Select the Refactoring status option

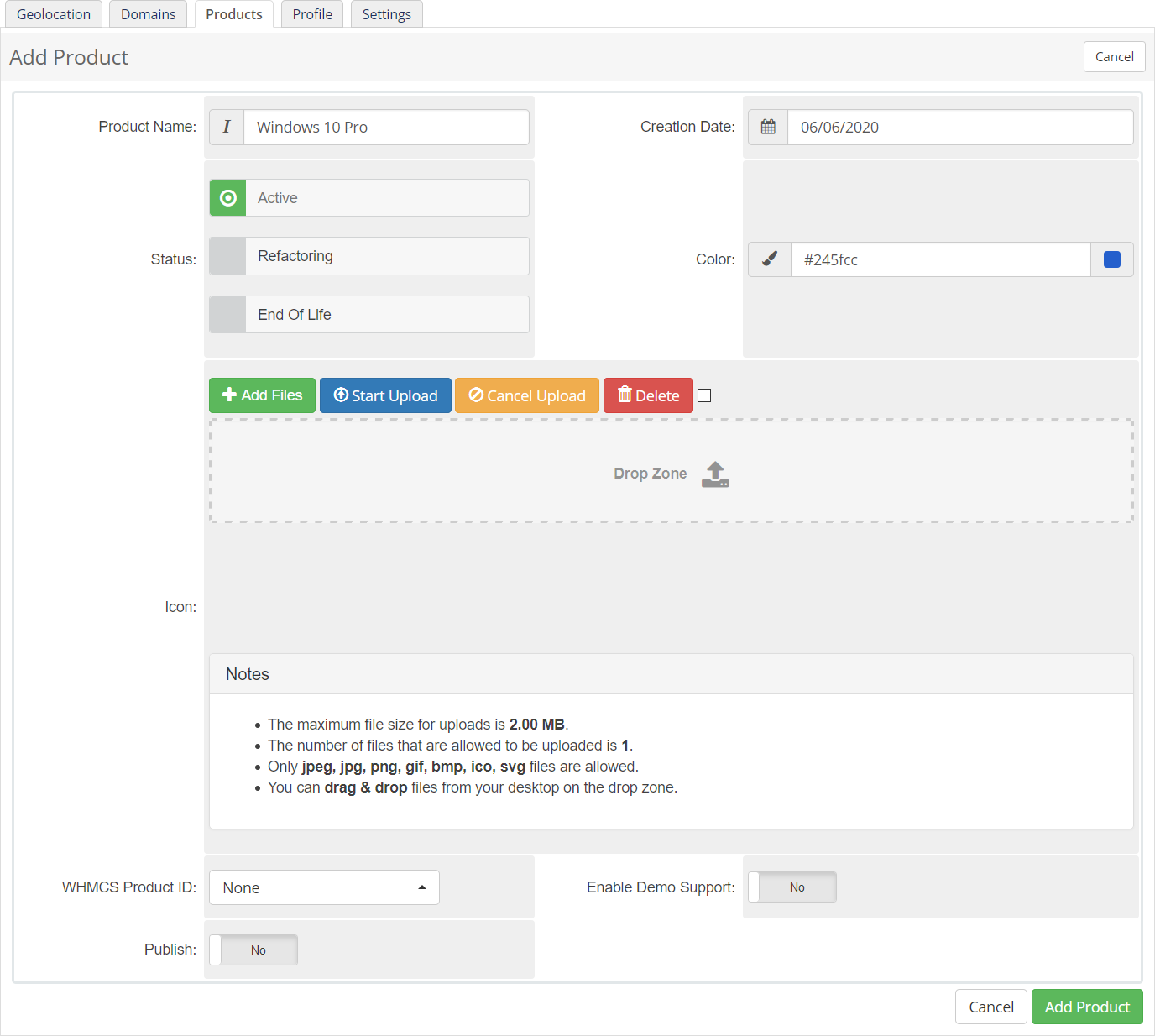click(x=369, y=256)
